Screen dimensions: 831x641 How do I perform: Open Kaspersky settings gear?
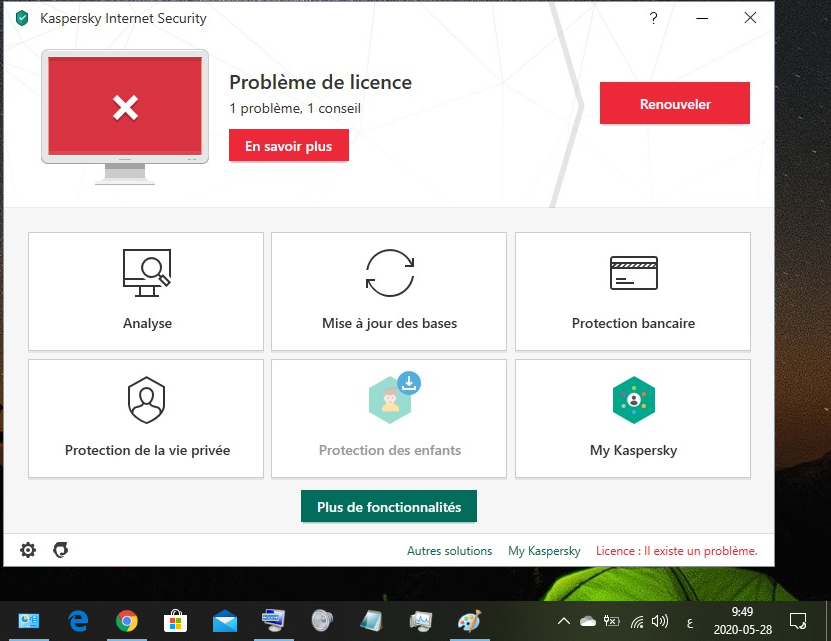pos(28,550)
